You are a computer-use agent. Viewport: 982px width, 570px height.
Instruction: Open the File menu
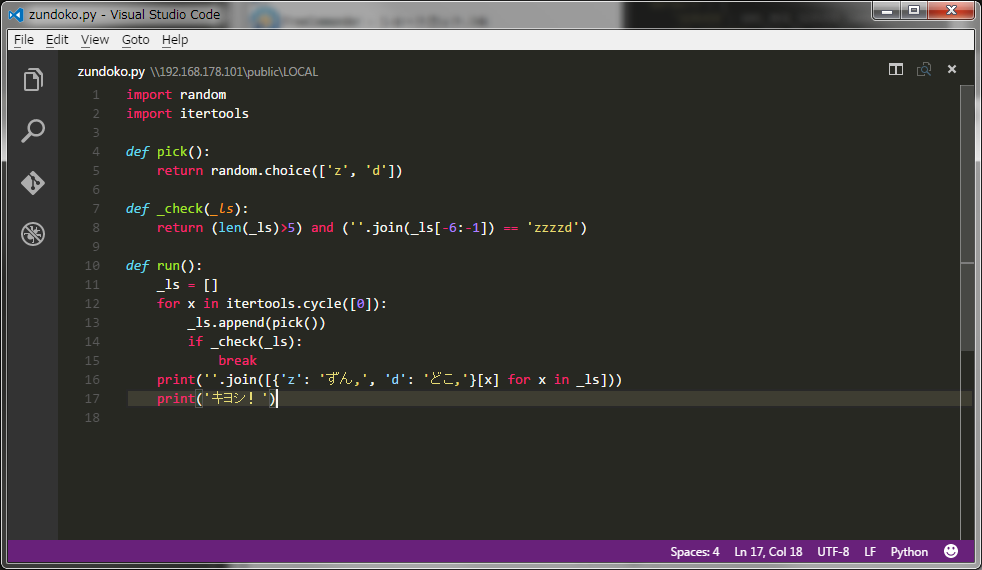click(x=24, y=39)
